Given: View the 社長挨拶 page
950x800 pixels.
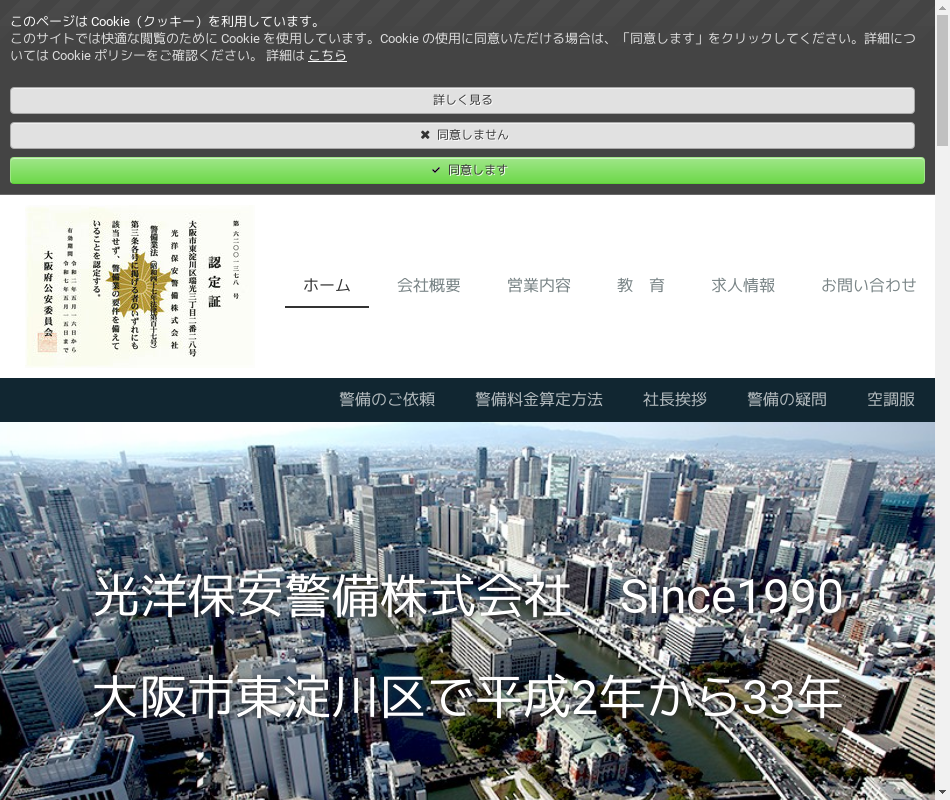Looking at the screenshot, I should 674,399.
